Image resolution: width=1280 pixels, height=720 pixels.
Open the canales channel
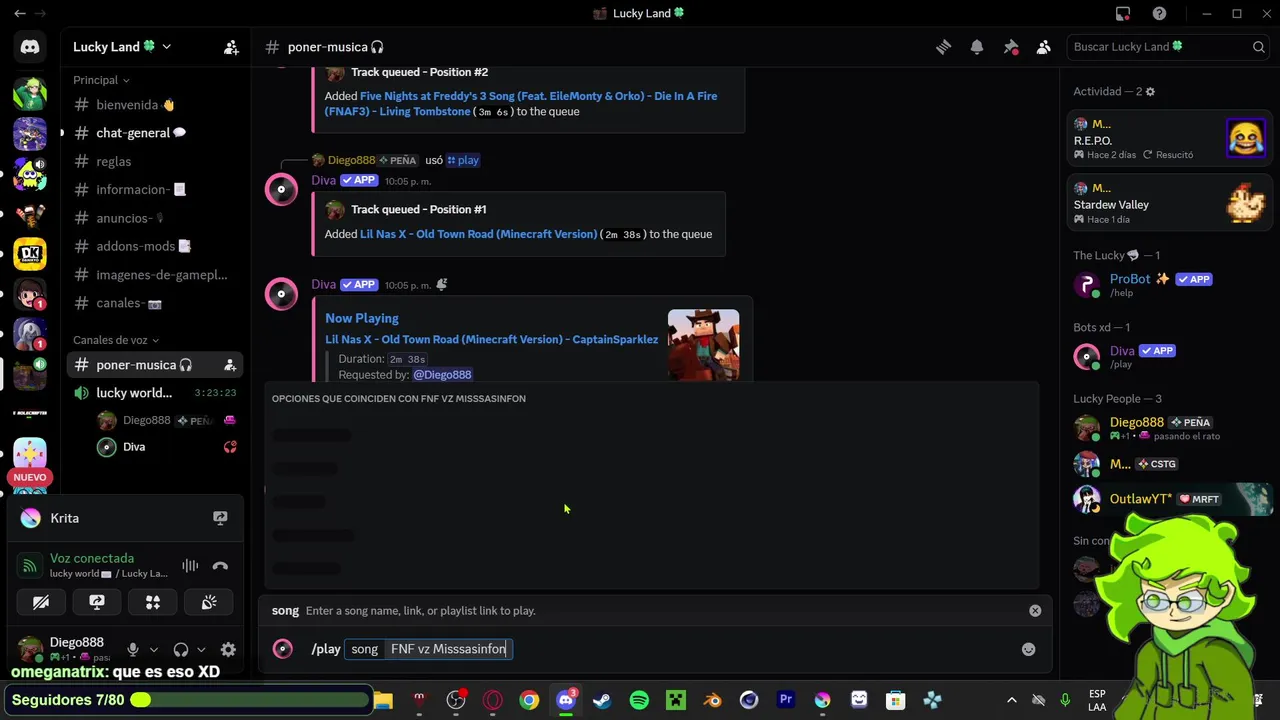coord(155,303)
